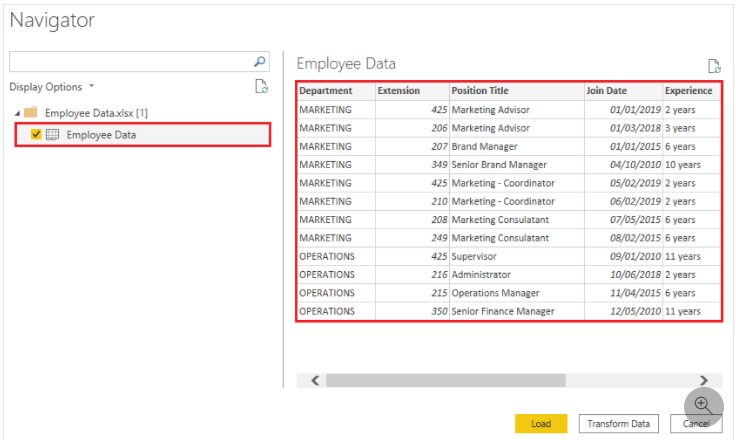Click the extension 206 cell
This screenshot has height=440, width=736.
pos(412,128)
